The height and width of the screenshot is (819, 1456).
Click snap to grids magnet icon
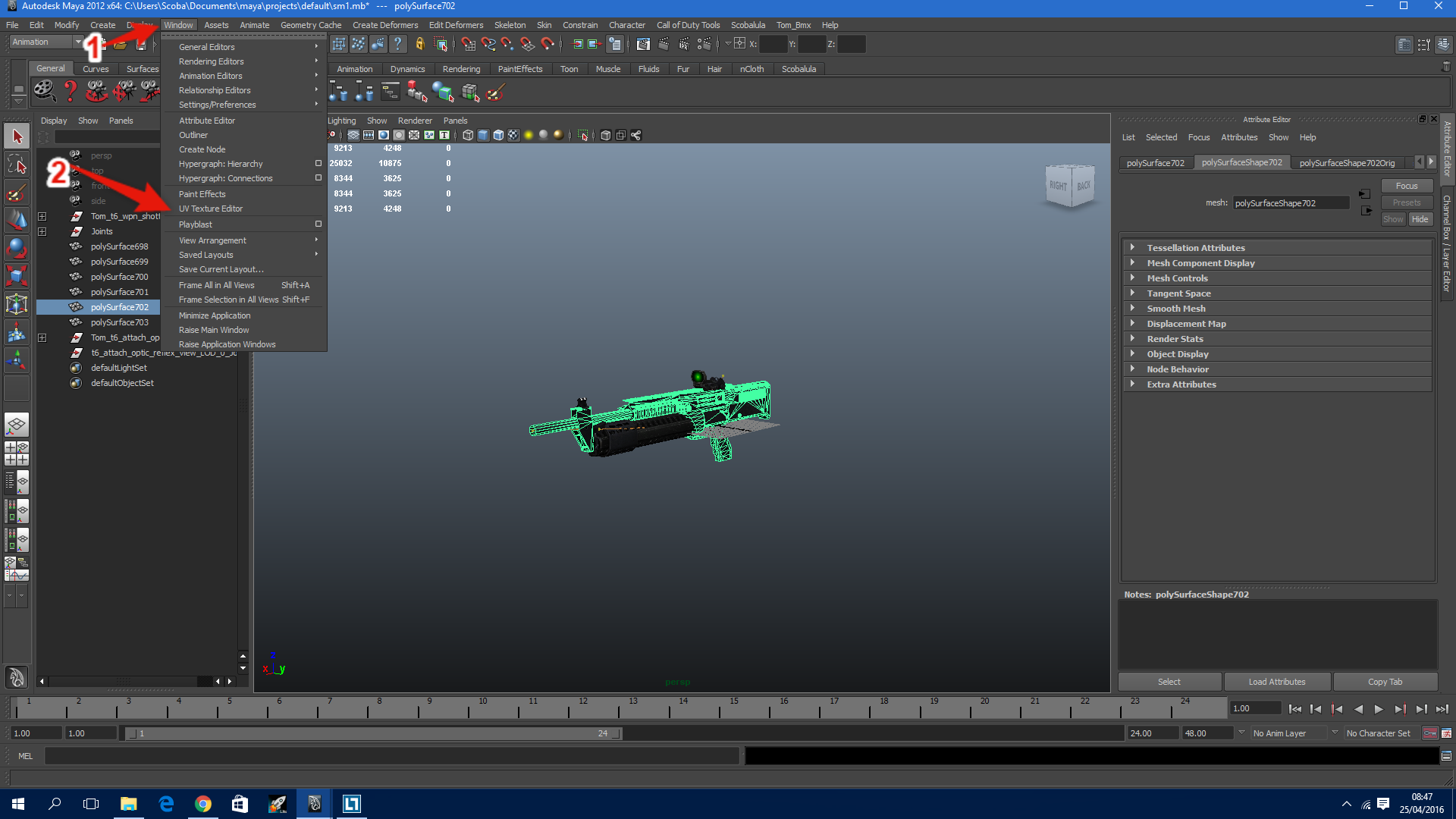point(468,44)
